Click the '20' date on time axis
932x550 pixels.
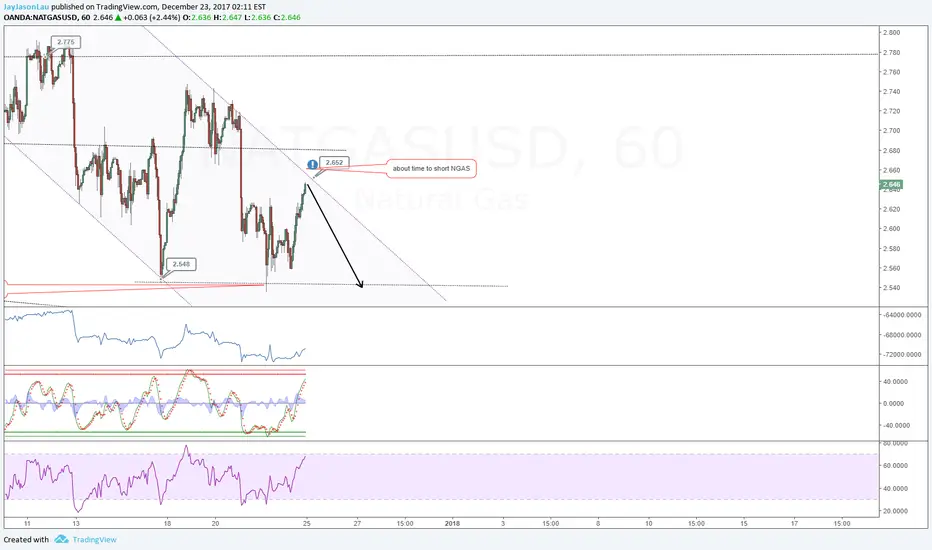click(x=215, y=523)
